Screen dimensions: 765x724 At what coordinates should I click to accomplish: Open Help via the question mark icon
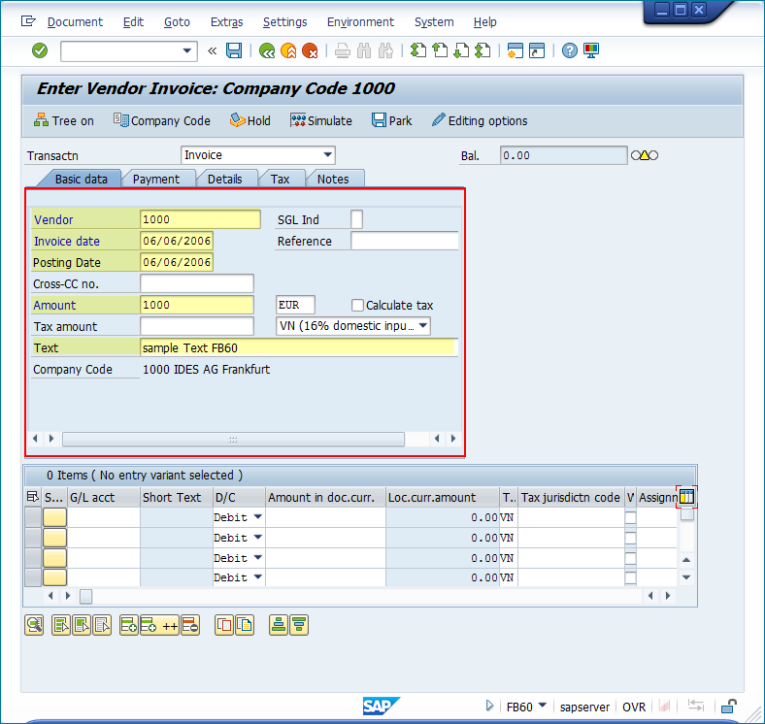570,51
